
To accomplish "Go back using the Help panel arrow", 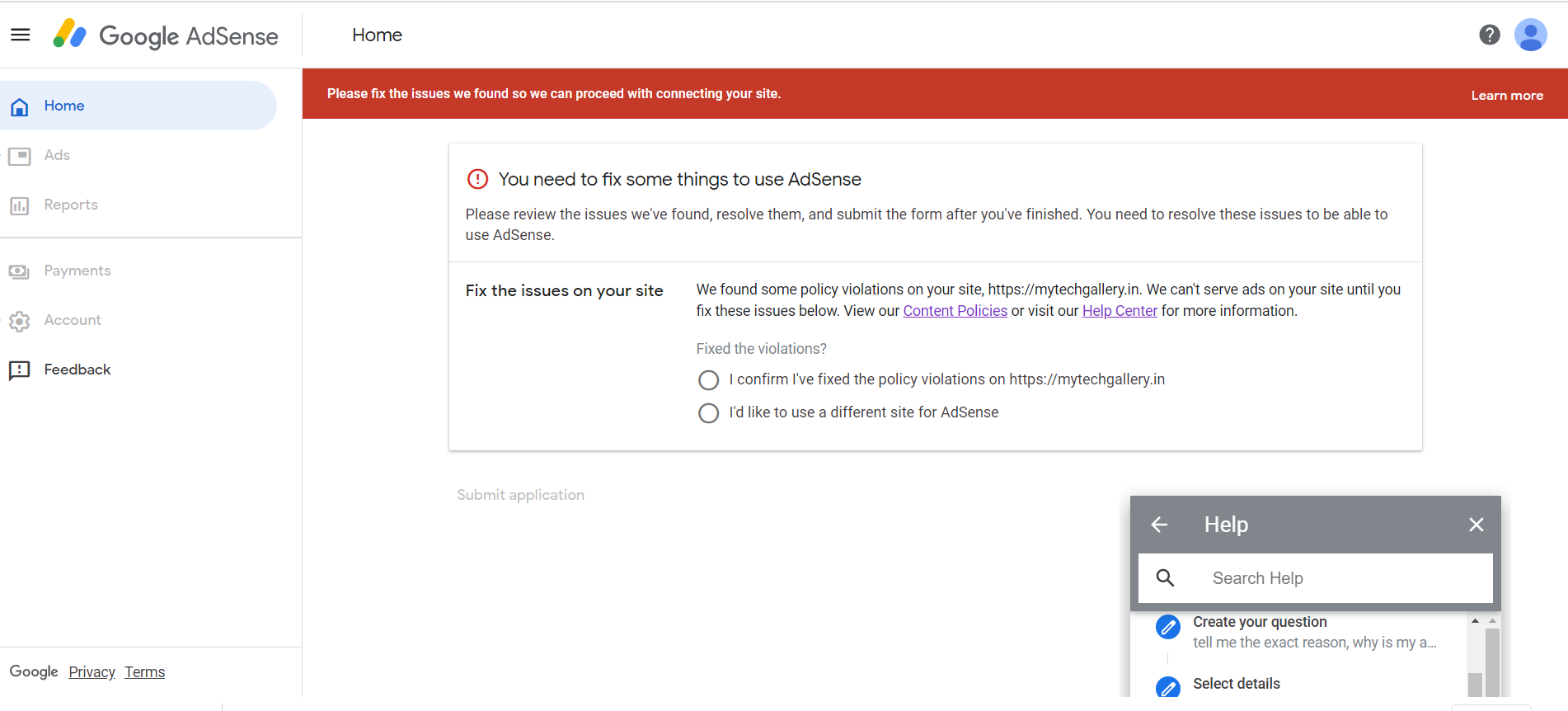I will point(1159,525).
